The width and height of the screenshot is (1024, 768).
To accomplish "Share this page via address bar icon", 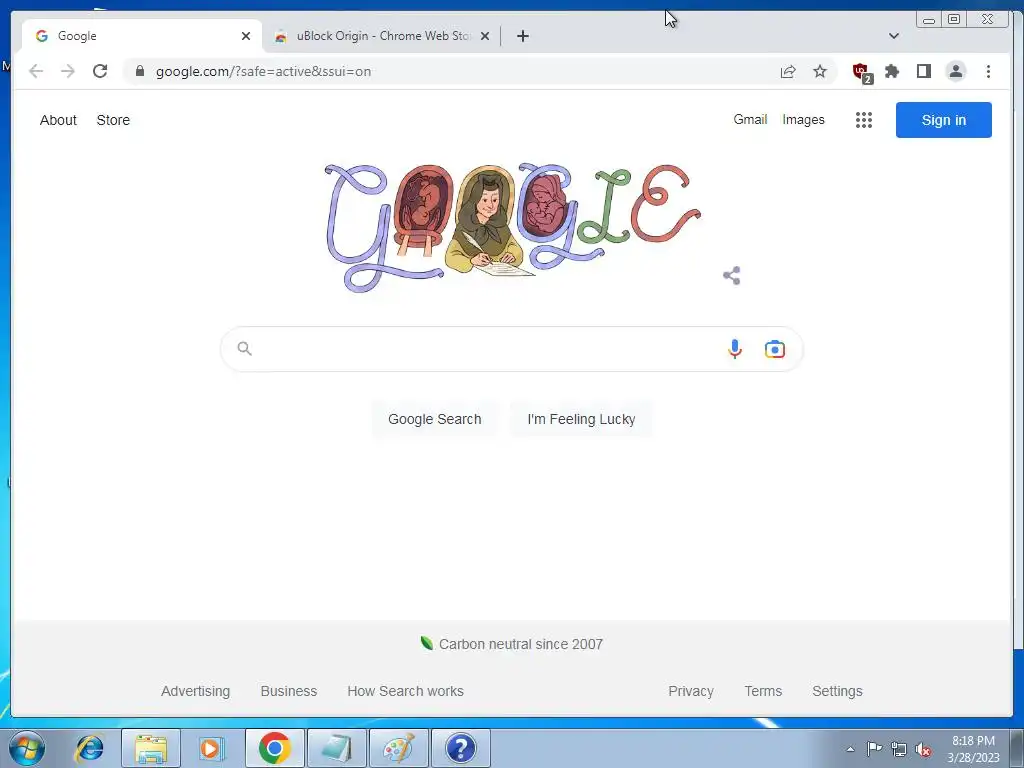I will coord(788,71).
